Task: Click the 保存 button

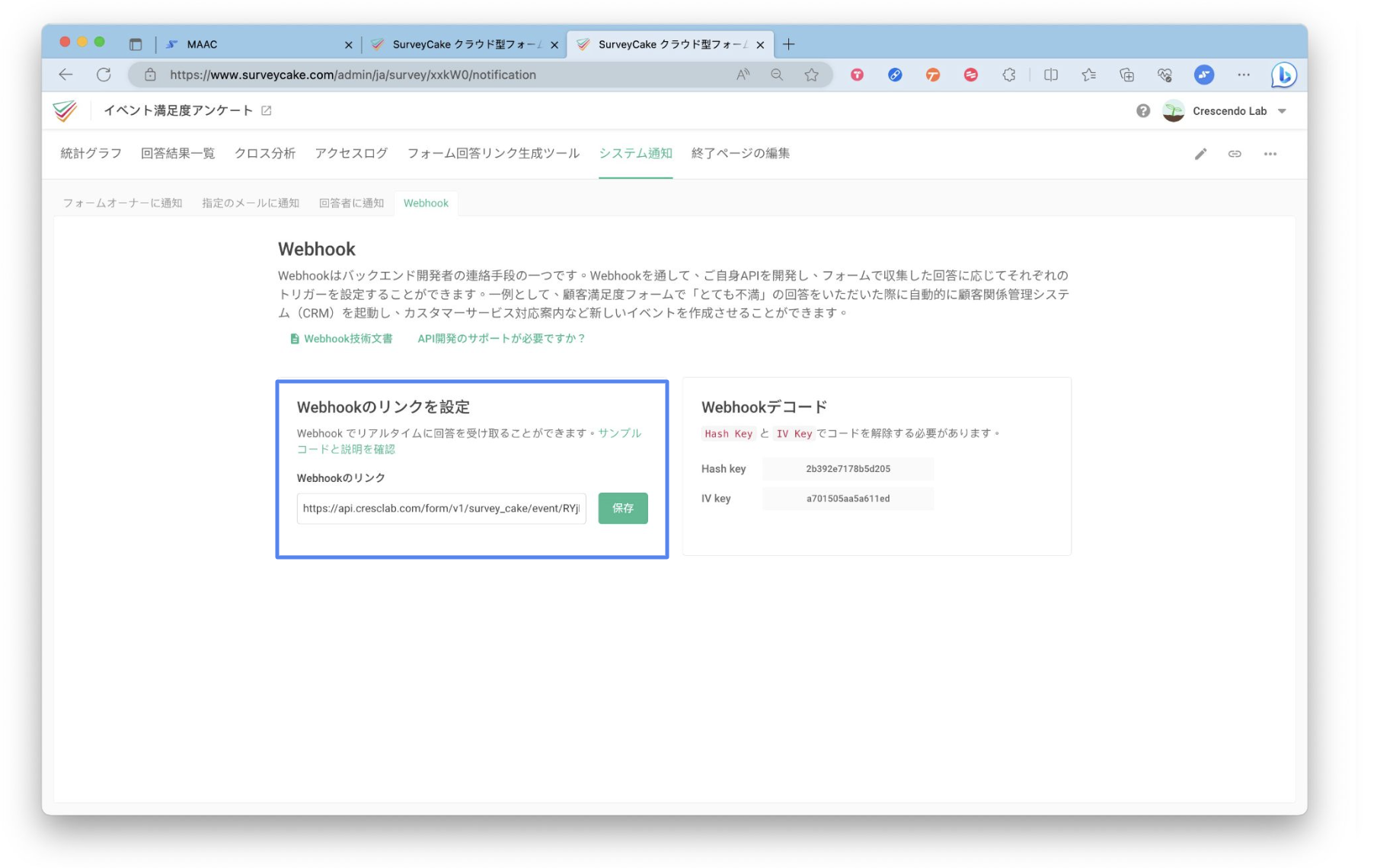Action: coord(623,508)
